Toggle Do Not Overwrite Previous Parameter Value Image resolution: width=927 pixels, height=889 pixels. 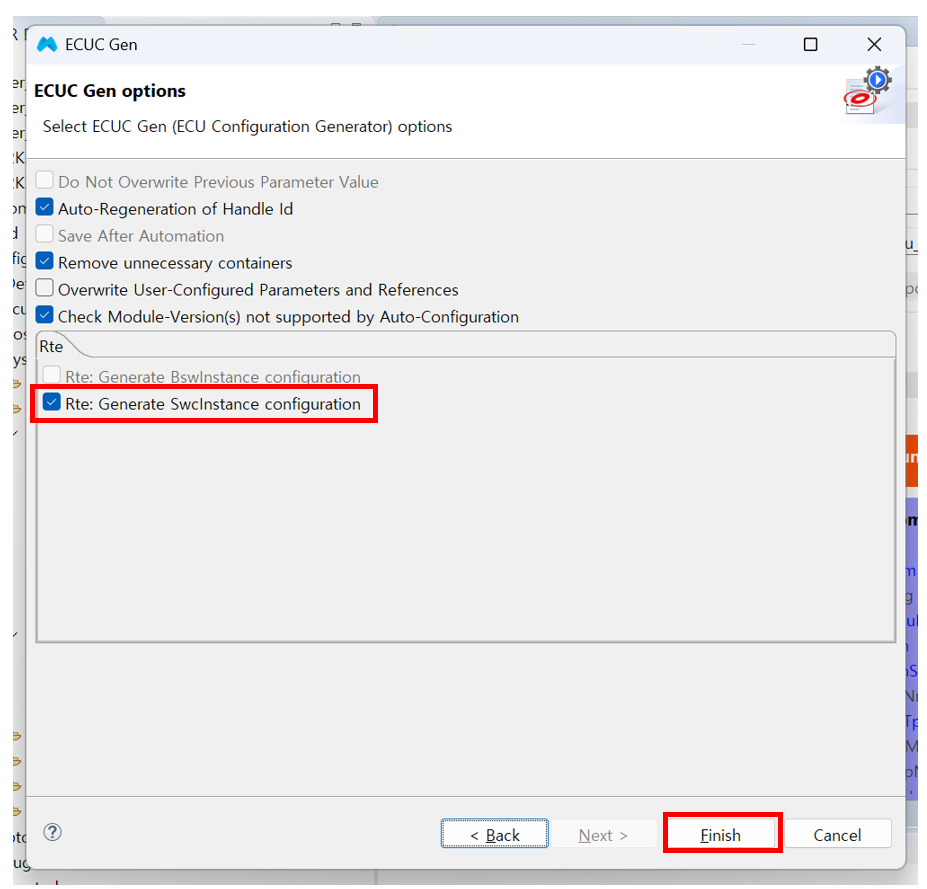coord(45,181)
